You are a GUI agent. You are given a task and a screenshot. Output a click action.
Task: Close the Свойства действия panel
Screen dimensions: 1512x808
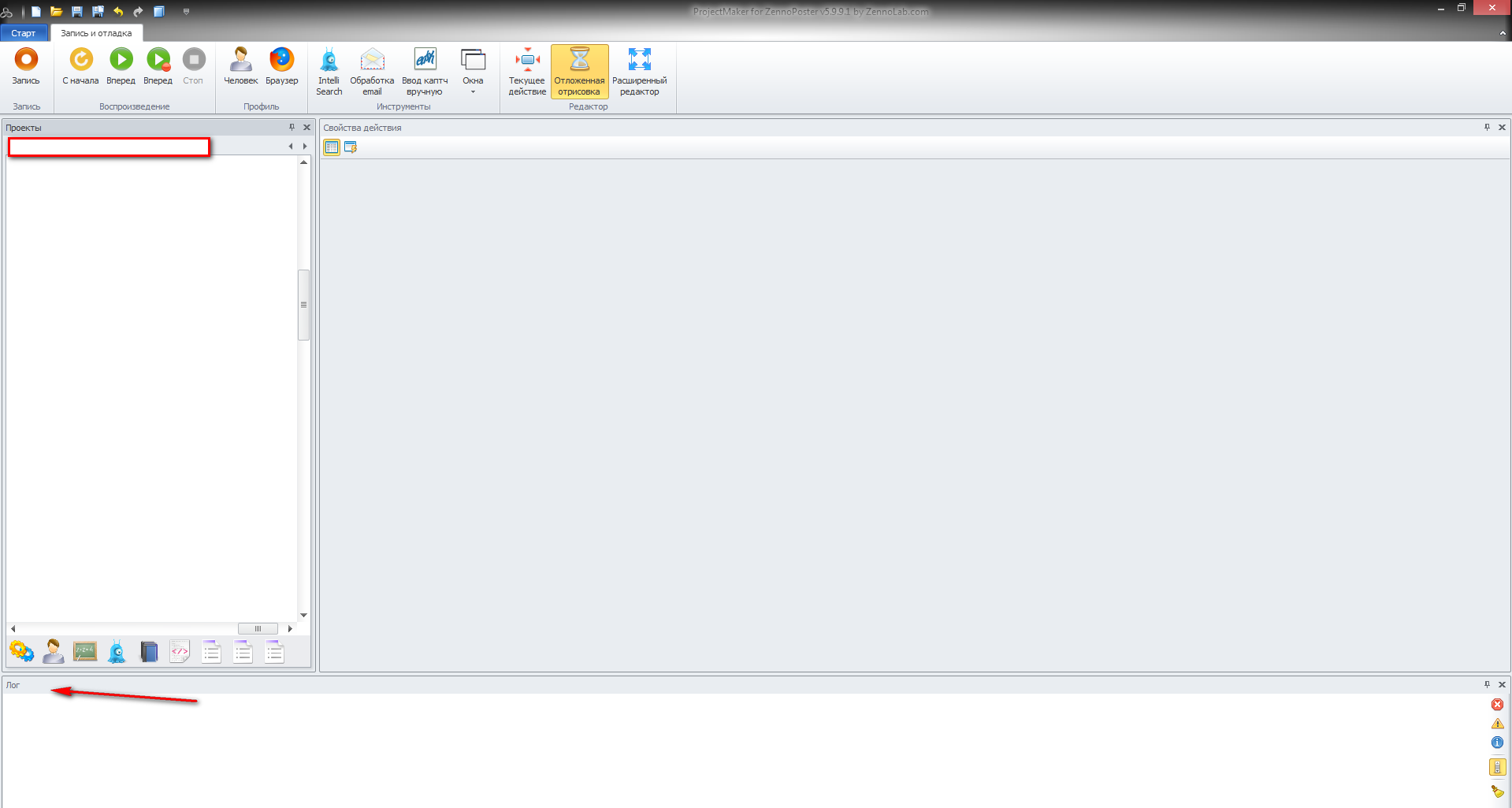click(x=1502, y=127)
